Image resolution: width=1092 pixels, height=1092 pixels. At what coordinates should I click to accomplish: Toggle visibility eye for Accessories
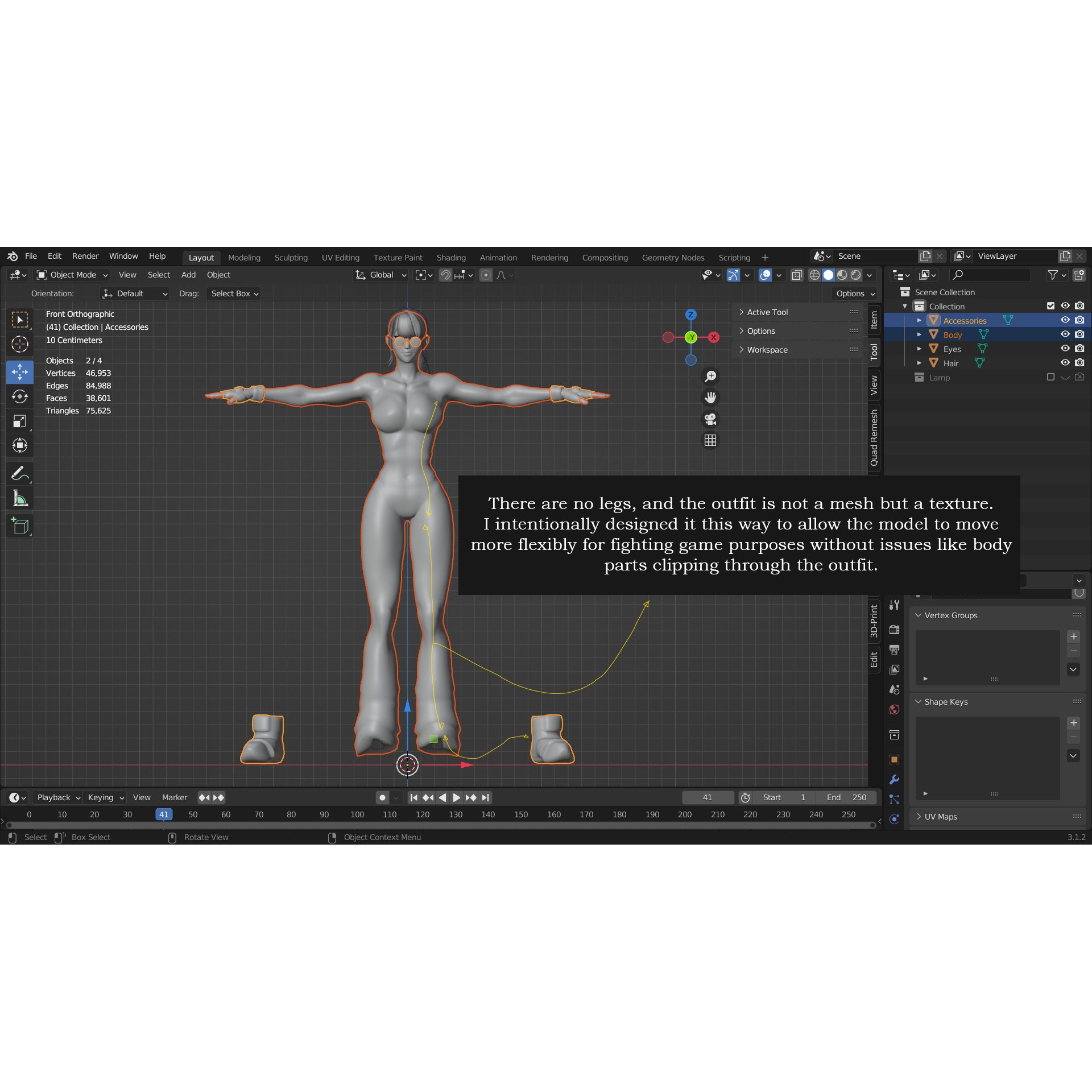tap(1065, 320)
